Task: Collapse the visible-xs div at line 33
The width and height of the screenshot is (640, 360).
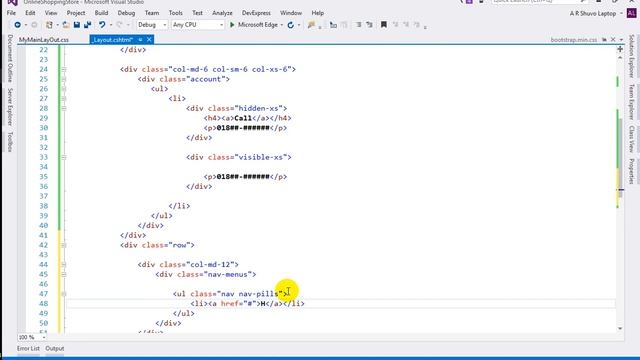Action: [x=64, y=157]
